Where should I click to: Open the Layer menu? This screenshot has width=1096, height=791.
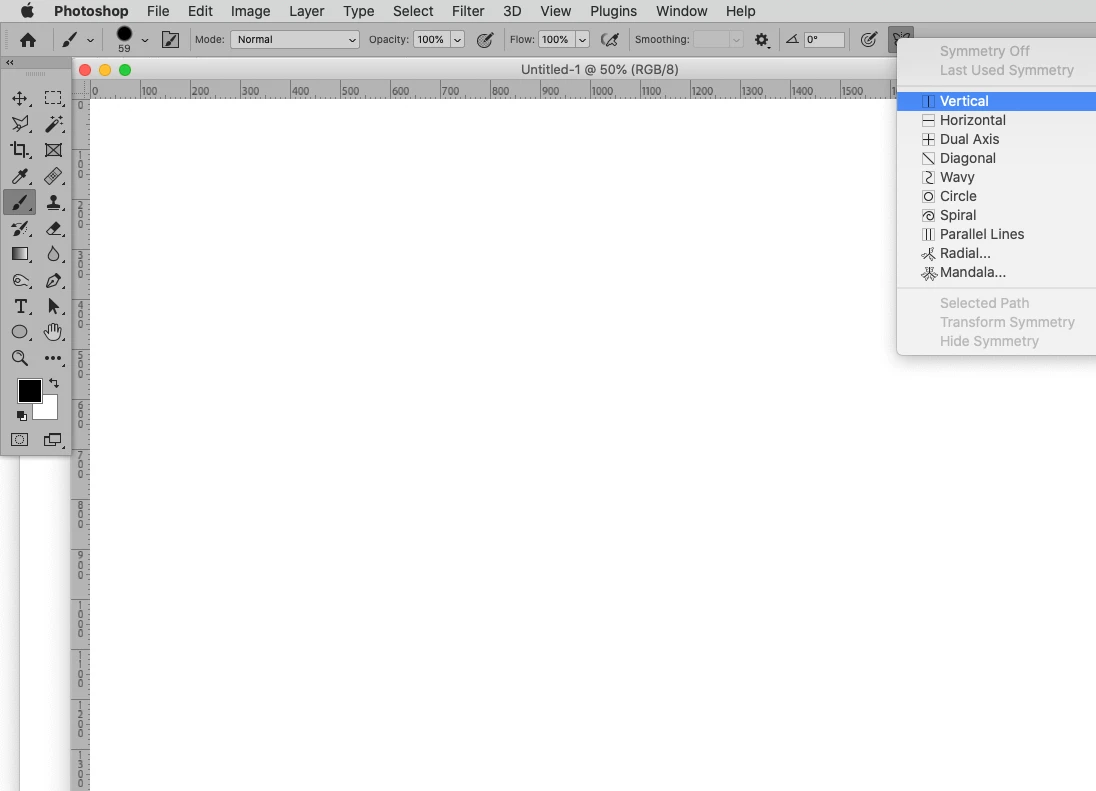[306, 11]
